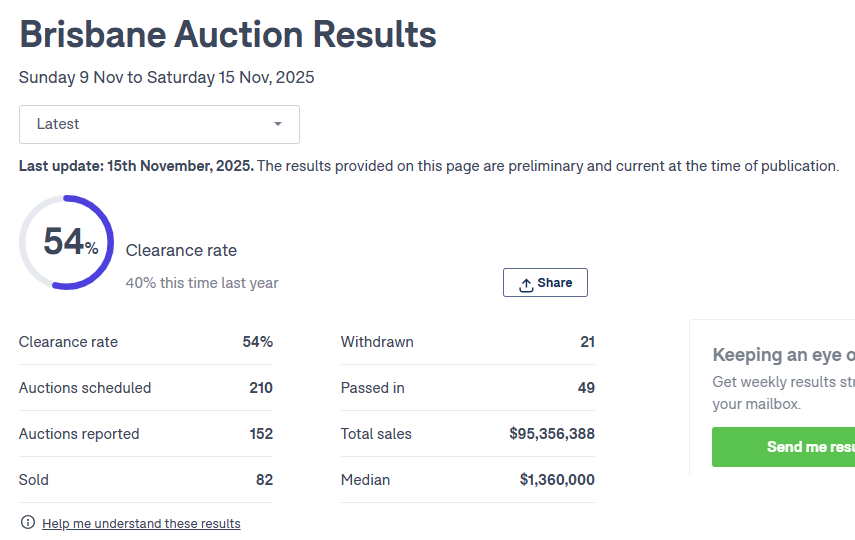Click the Share button label

point(555,283)
